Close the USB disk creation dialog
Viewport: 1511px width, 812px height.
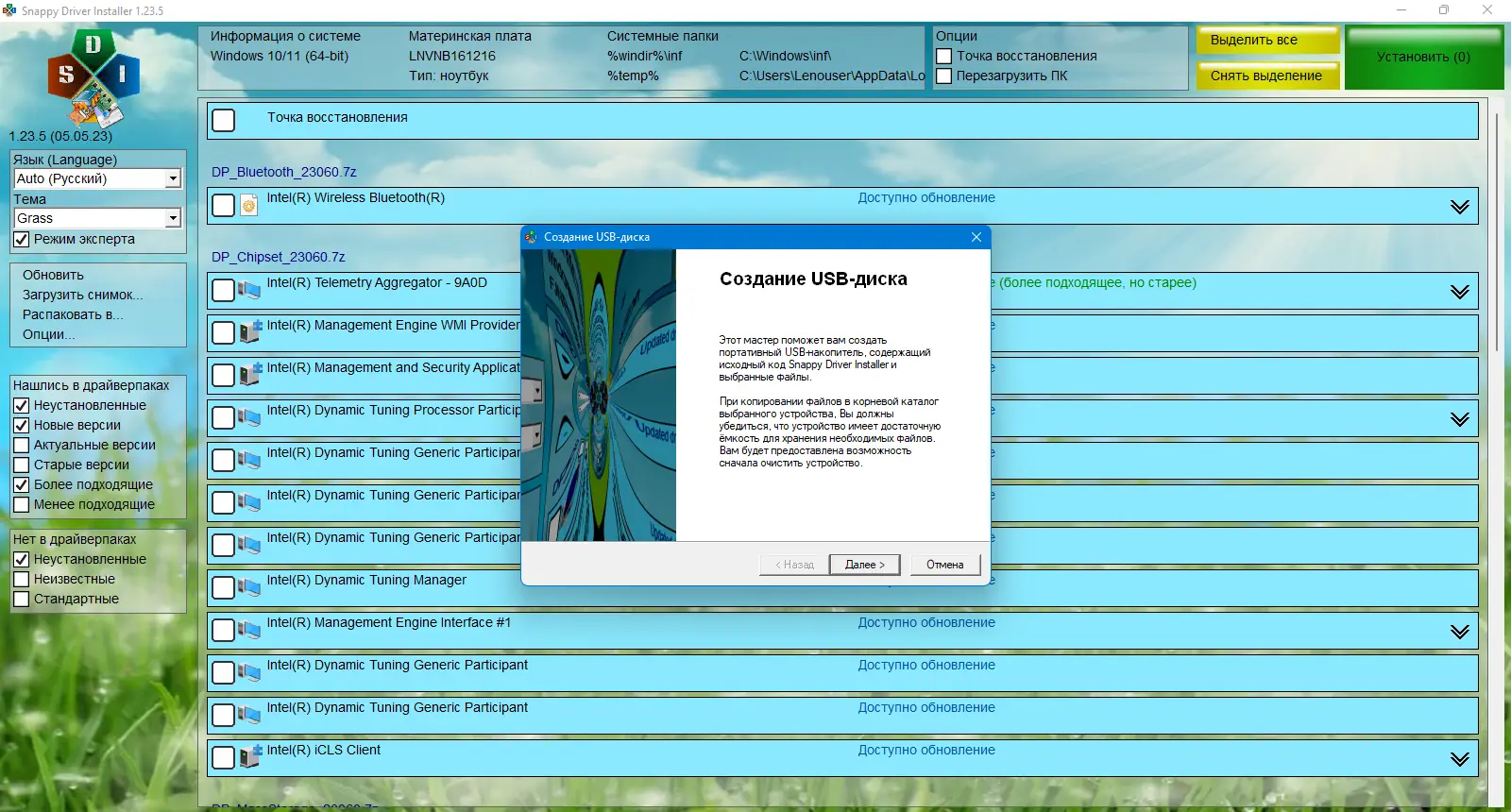point(976,237)
